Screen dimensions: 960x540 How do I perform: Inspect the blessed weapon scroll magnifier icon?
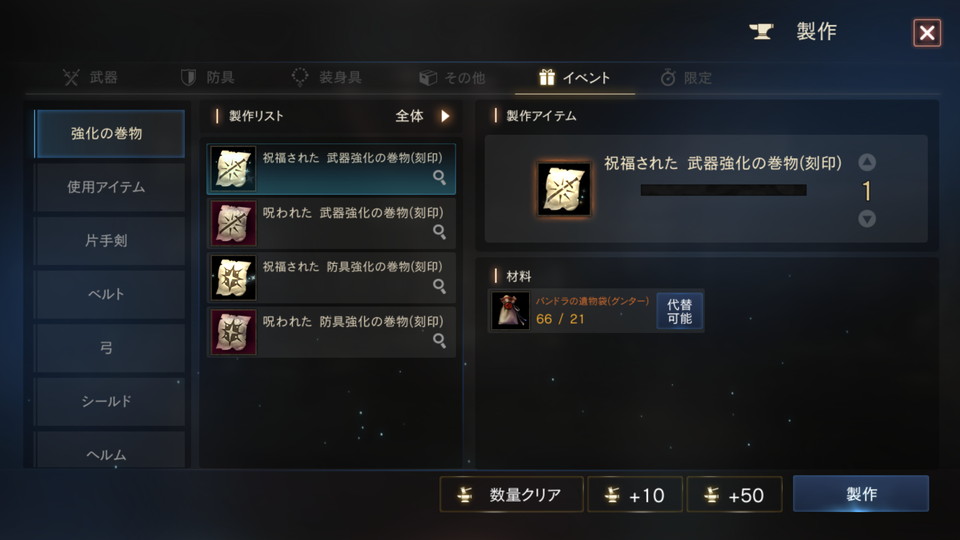click(439, 178)
